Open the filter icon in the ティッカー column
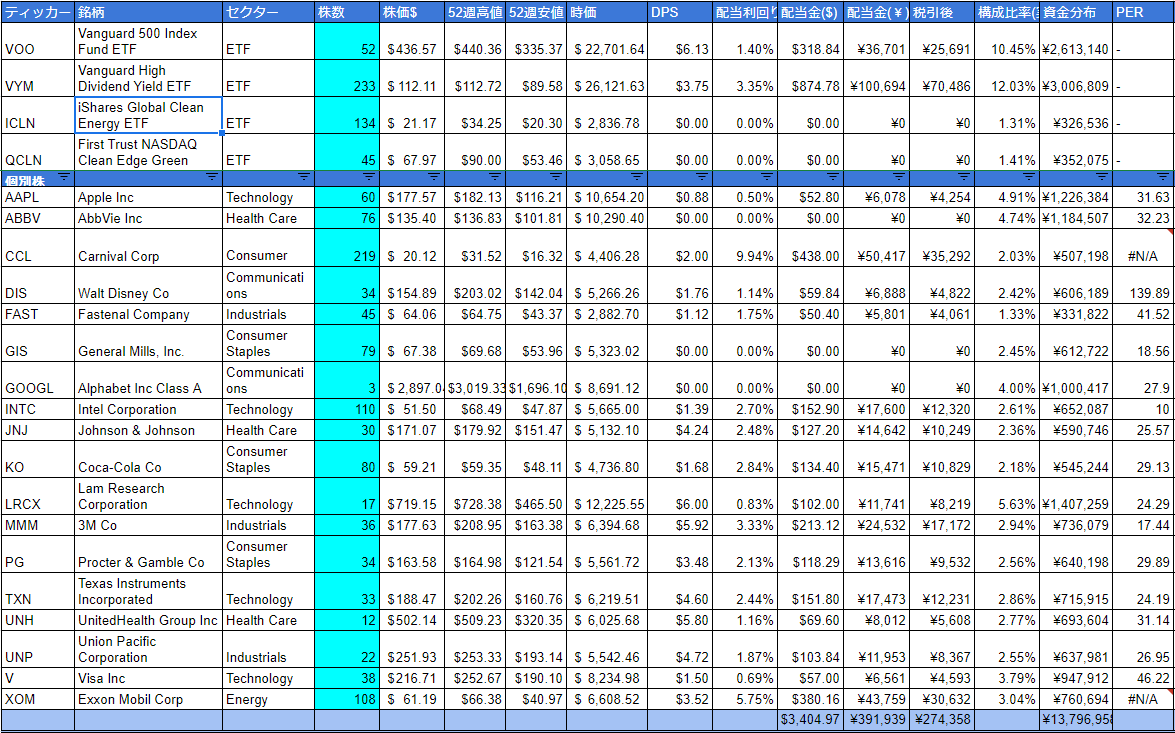The width and height of the screenshot is (1175, 733). point(65,178)
